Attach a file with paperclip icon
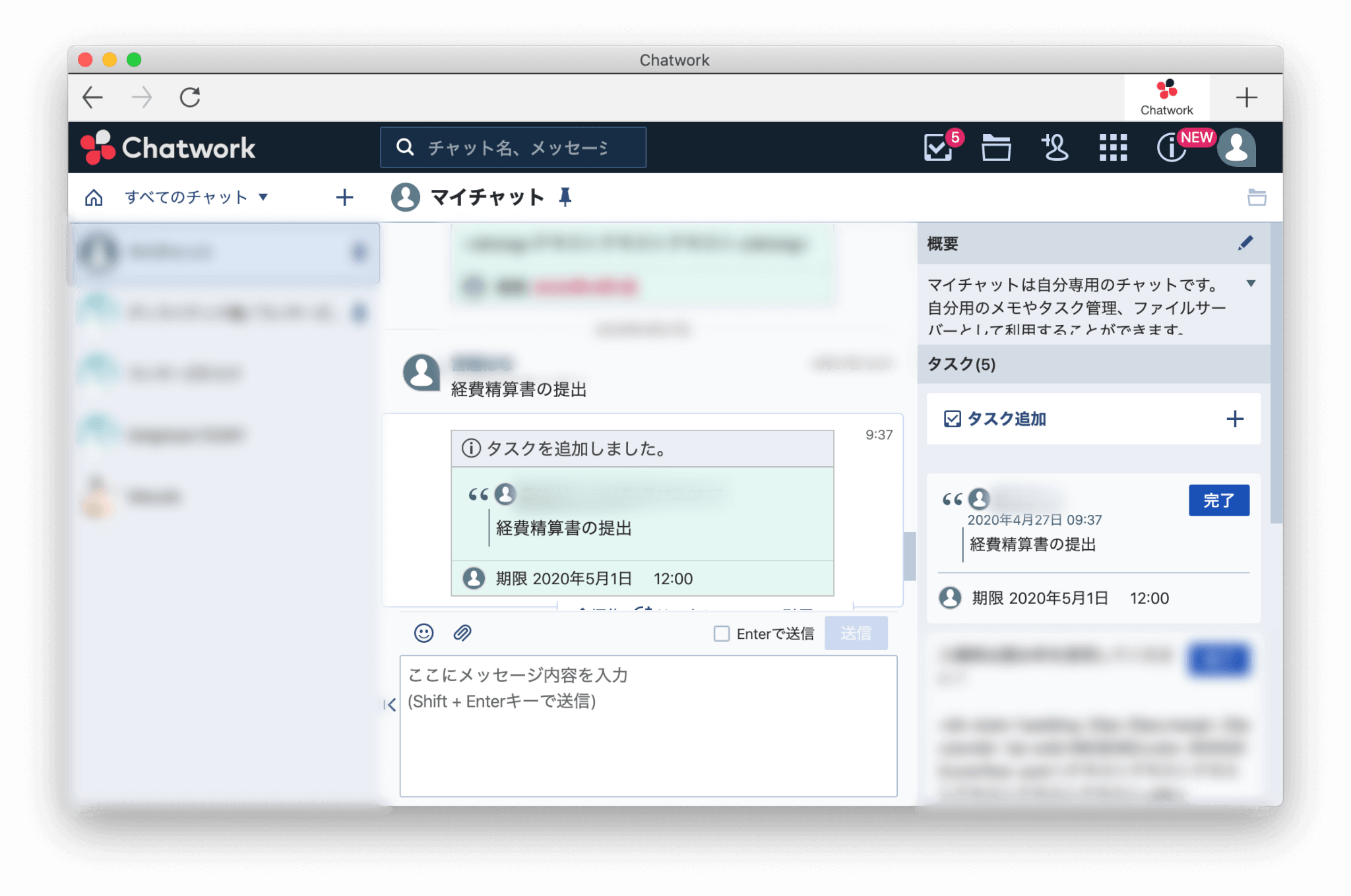This screenshot has width=1351, height=896. pos(462,633)
